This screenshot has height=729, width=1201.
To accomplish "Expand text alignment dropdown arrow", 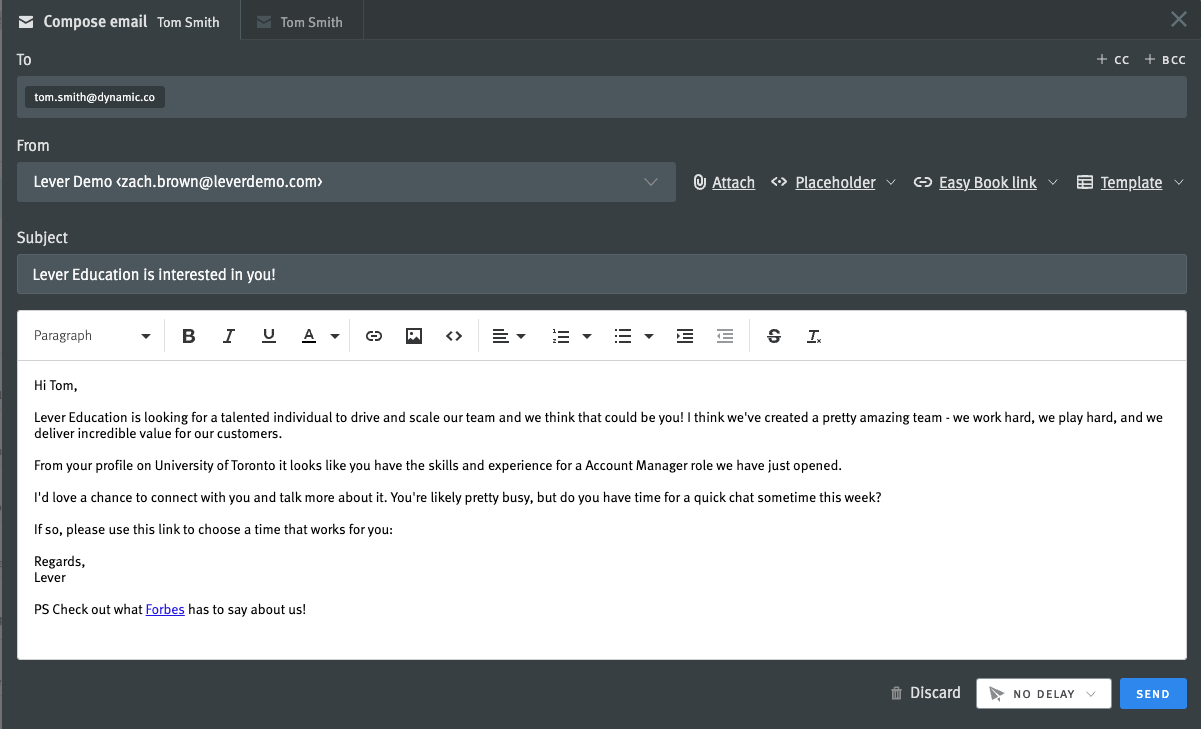I will (521, 336).
